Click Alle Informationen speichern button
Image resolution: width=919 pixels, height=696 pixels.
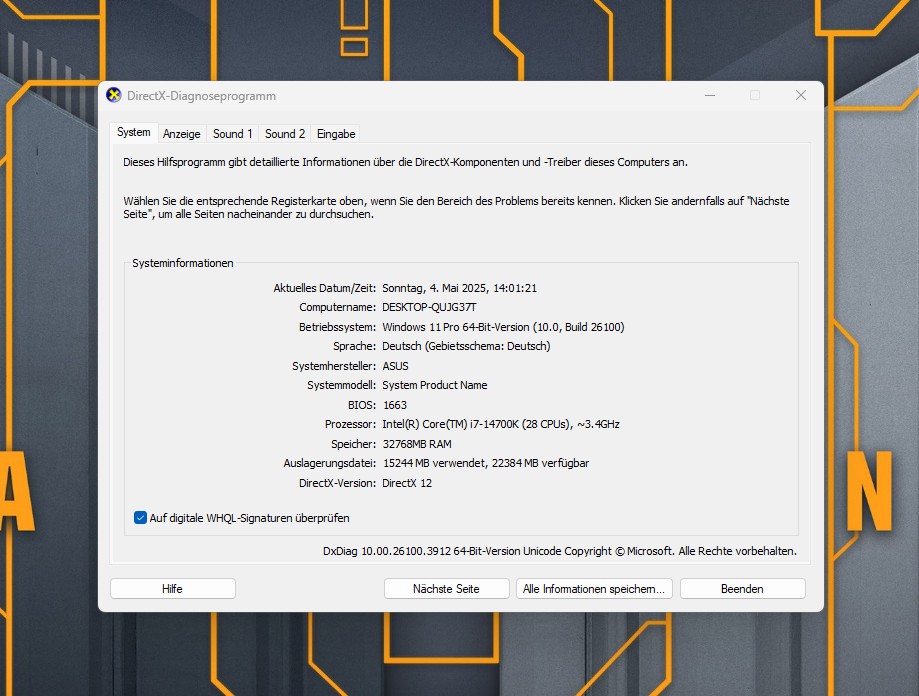point(594,589)
